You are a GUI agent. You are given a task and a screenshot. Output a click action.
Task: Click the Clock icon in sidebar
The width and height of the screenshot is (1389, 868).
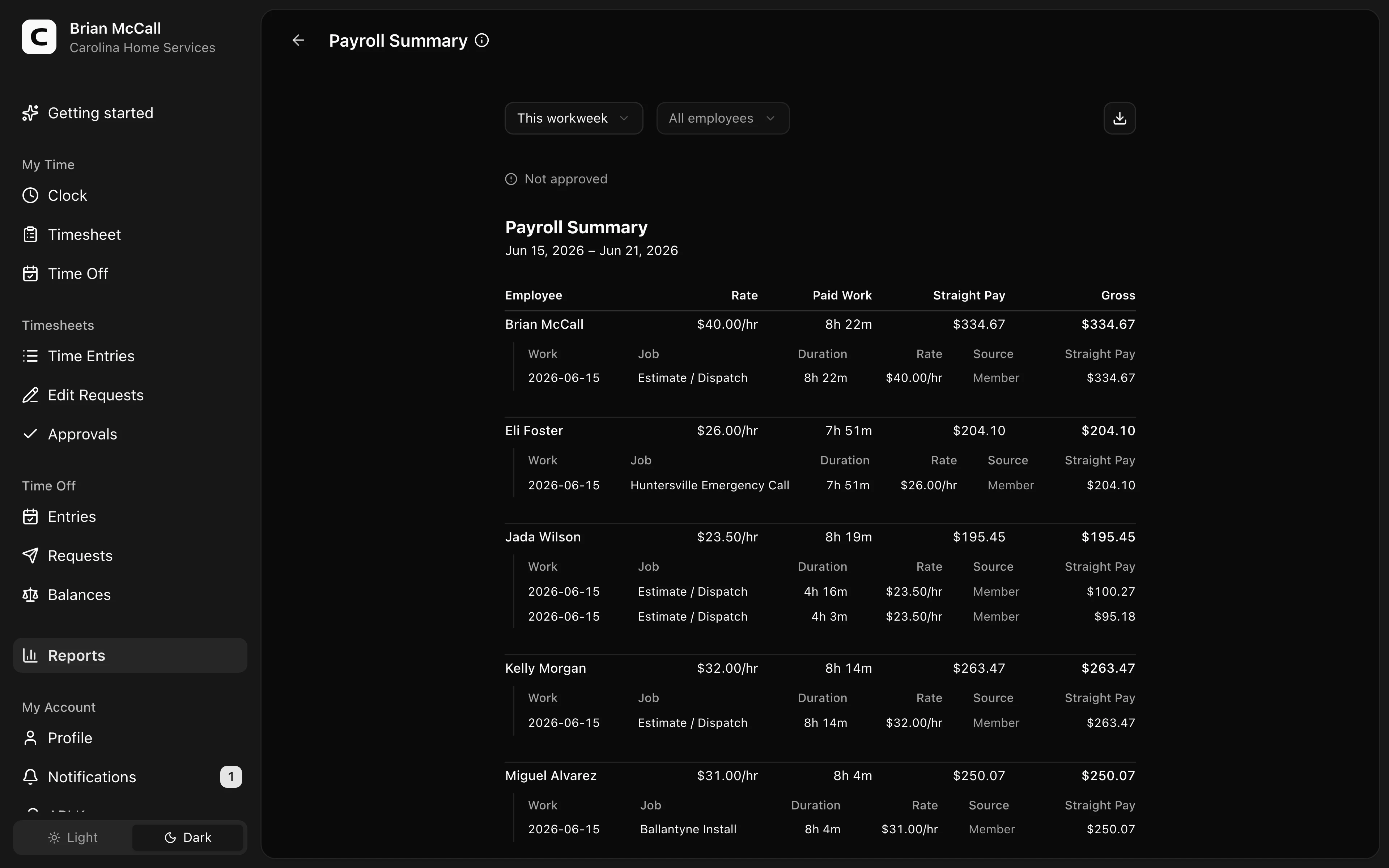point(30,195)
